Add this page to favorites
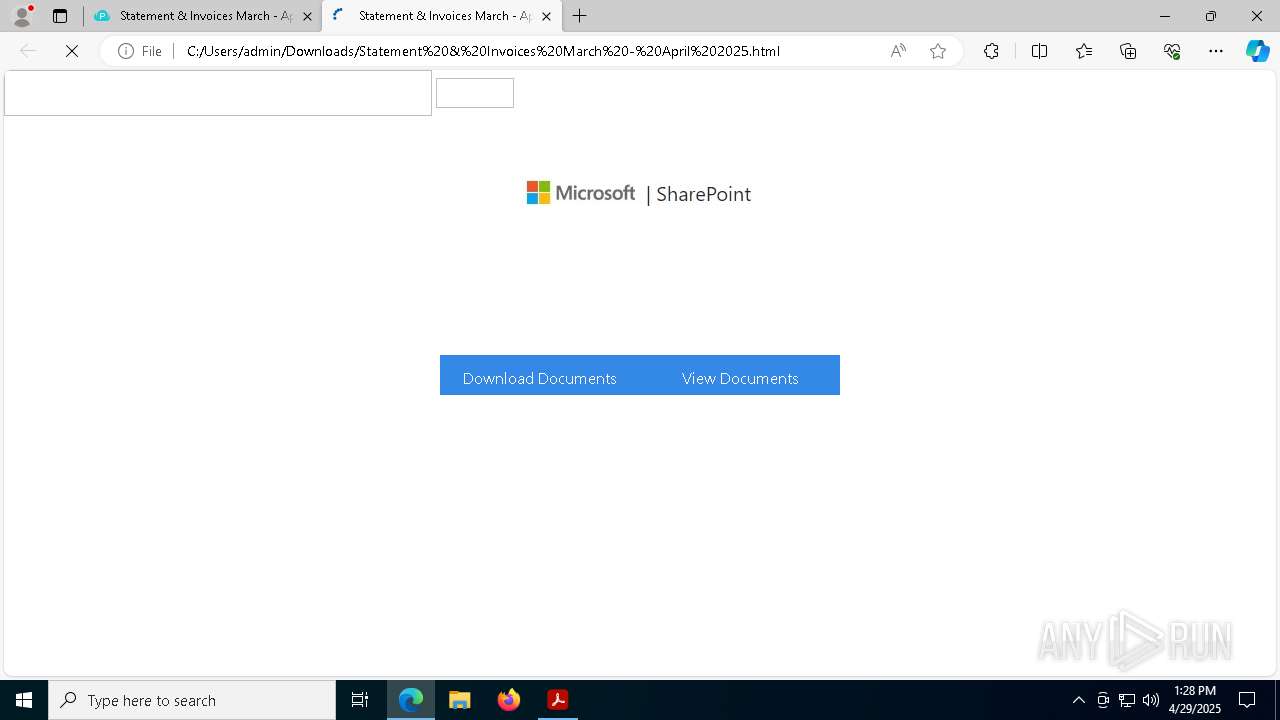Screen dimensions: 1280x720 (938, 51)
